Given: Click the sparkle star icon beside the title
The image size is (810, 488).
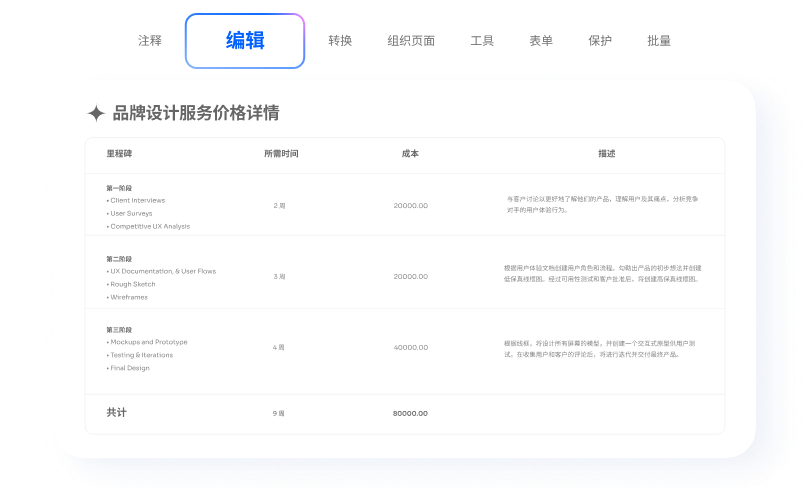Looking at the screenshot, I should coord(96,113).
